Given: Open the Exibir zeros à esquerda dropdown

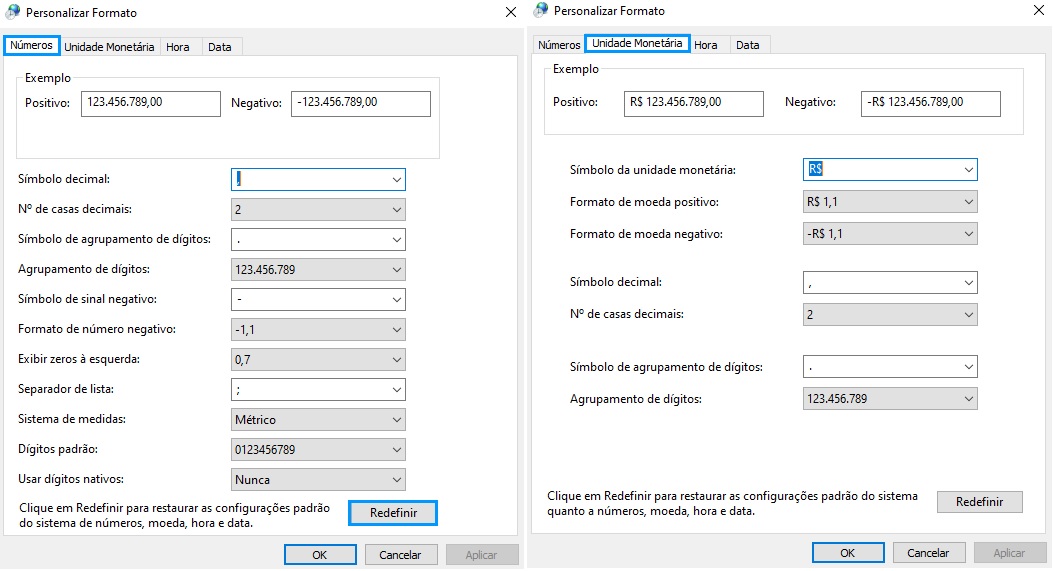Looking at the screenshot, I should click(x=317, y=360).
